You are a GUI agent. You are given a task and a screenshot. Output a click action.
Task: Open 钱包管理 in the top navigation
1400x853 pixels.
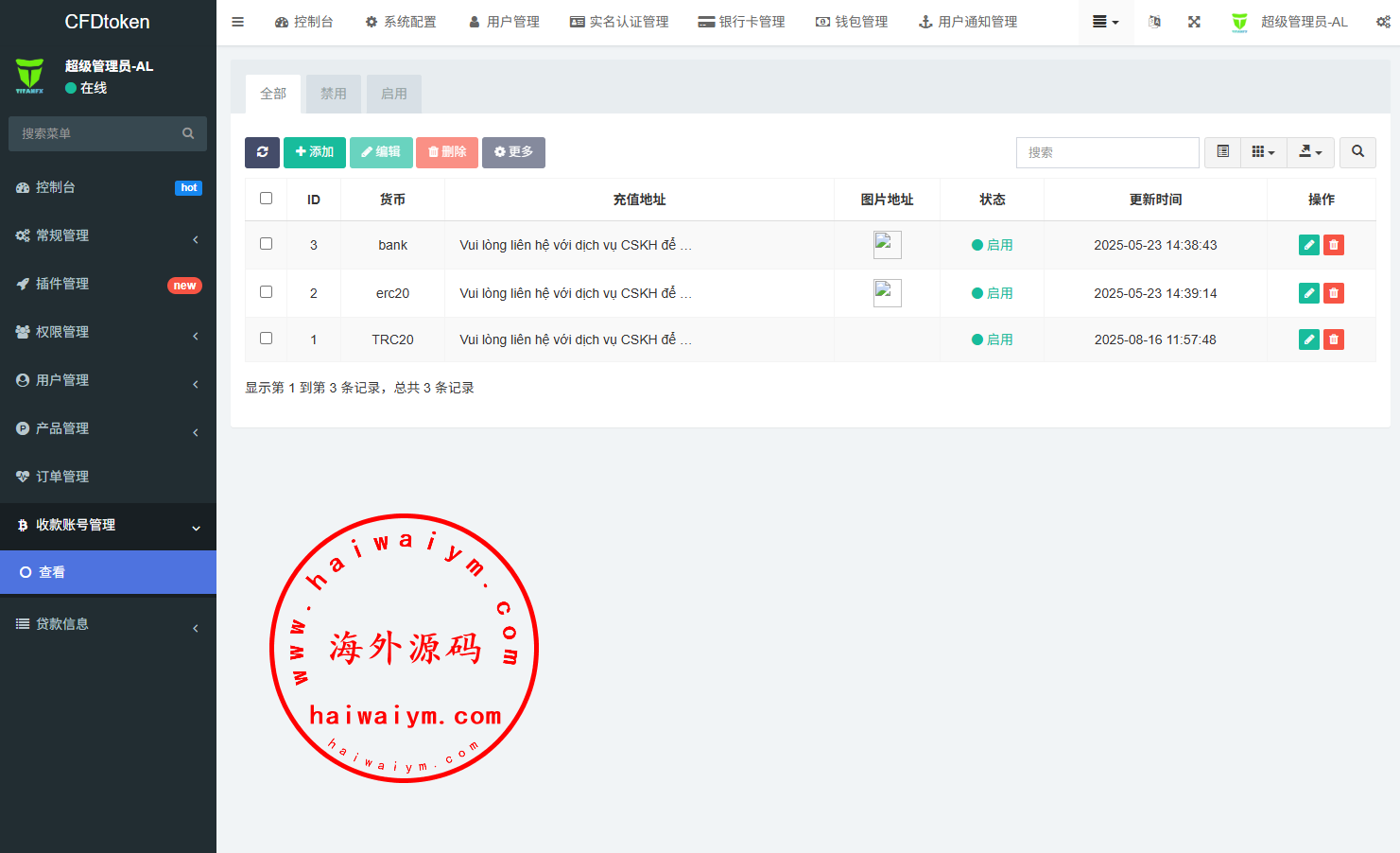852,22
